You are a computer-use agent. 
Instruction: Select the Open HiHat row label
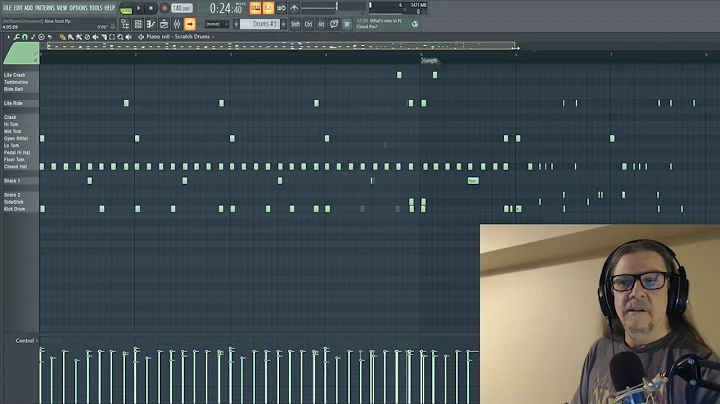coord(16,138)
